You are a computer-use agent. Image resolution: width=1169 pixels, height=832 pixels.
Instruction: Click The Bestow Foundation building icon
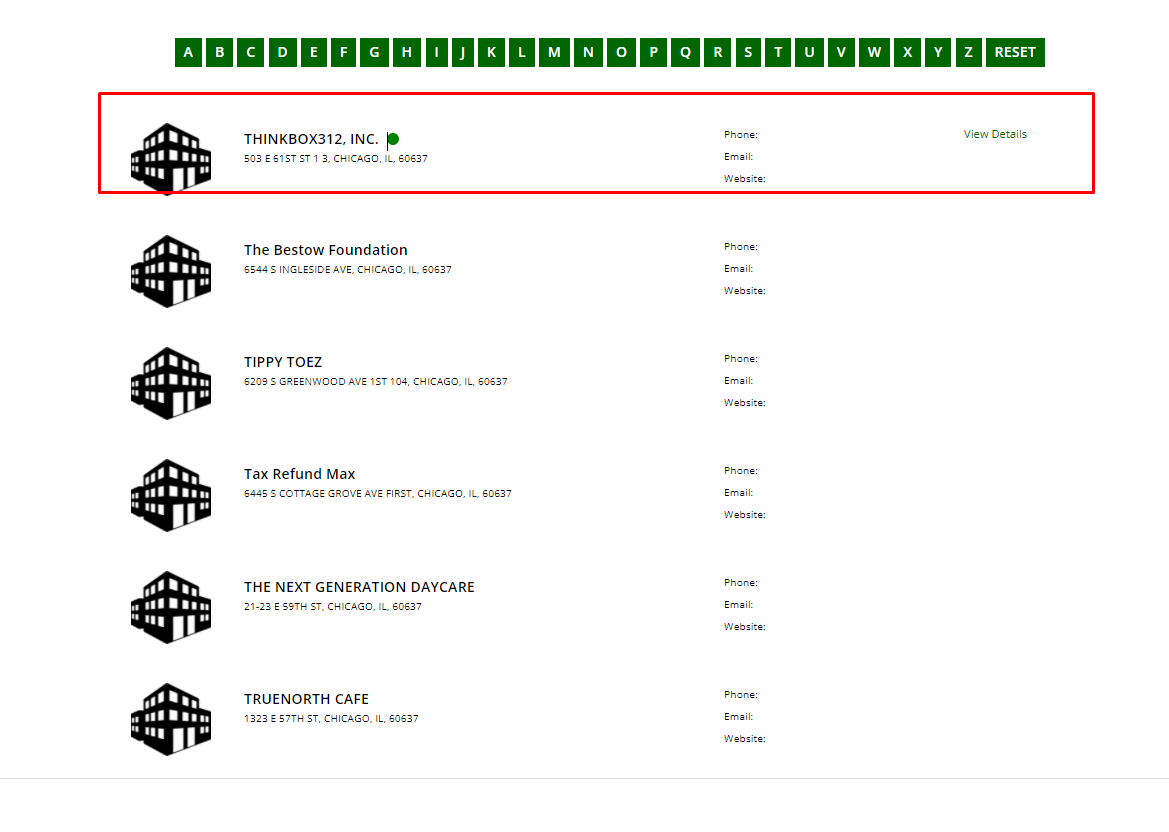click(171, 270)
